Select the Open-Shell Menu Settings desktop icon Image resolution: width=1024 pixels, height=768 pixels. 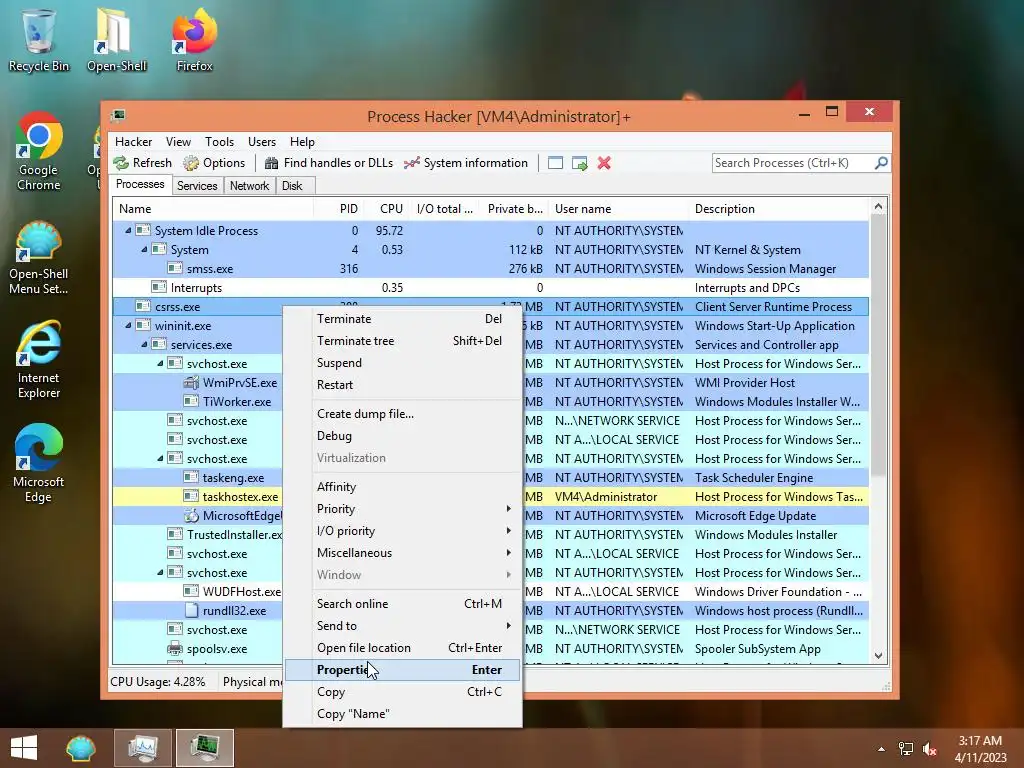pyautogui.click(x=39, y=258)
